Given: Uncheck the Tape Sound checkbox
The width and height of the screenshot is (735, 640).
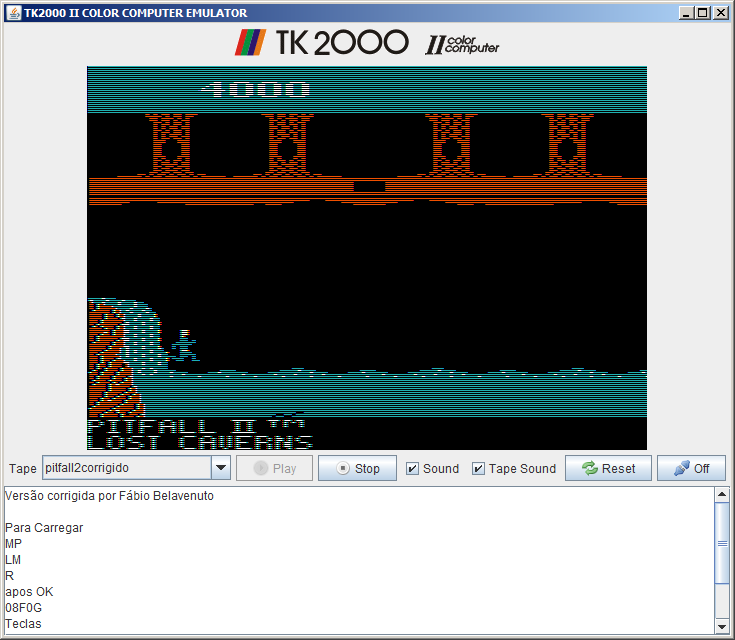Looking at the screenshot, I should [479, 469].
